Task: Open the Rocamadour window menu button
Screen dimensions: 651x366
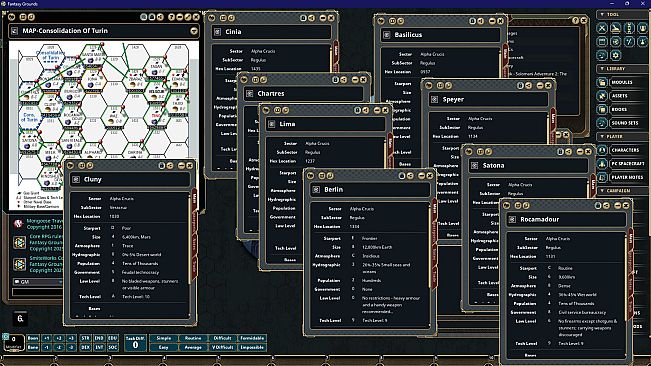Action: click(507, 205)
